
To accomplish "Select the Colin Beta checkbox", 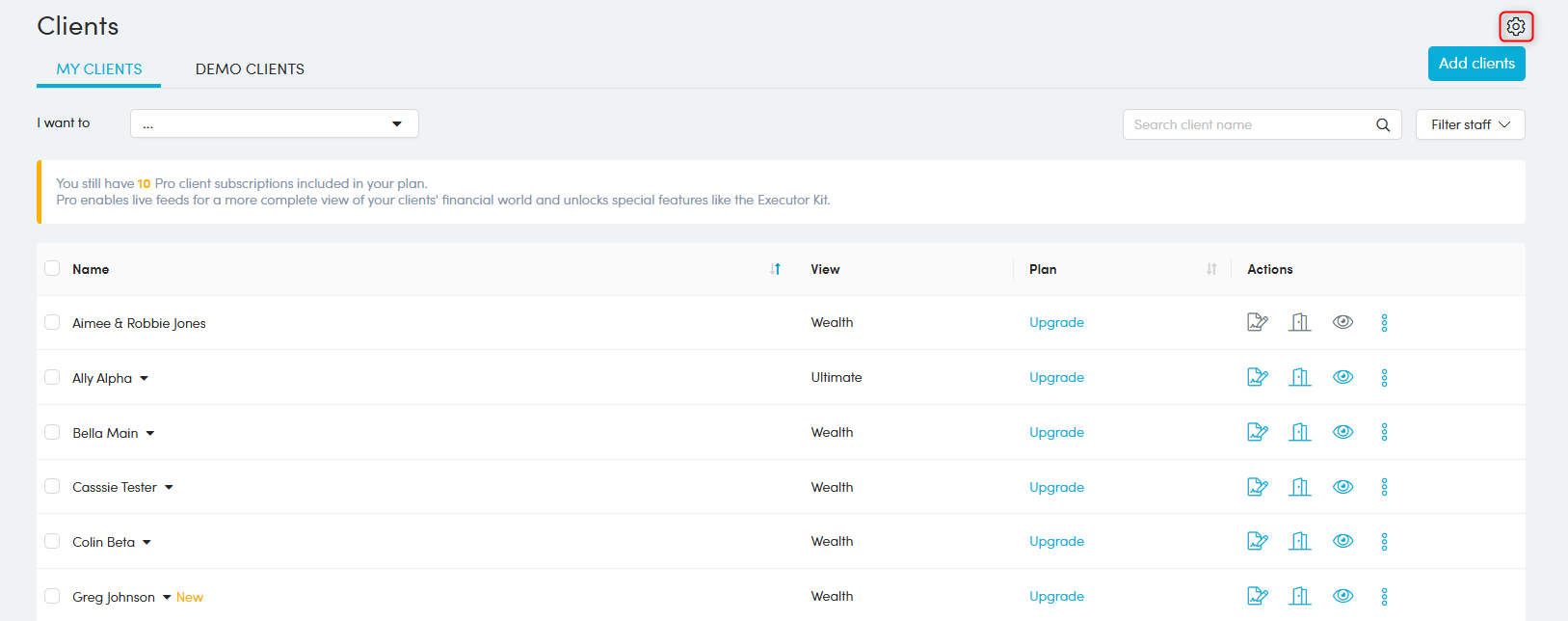I will click(52, 541).
